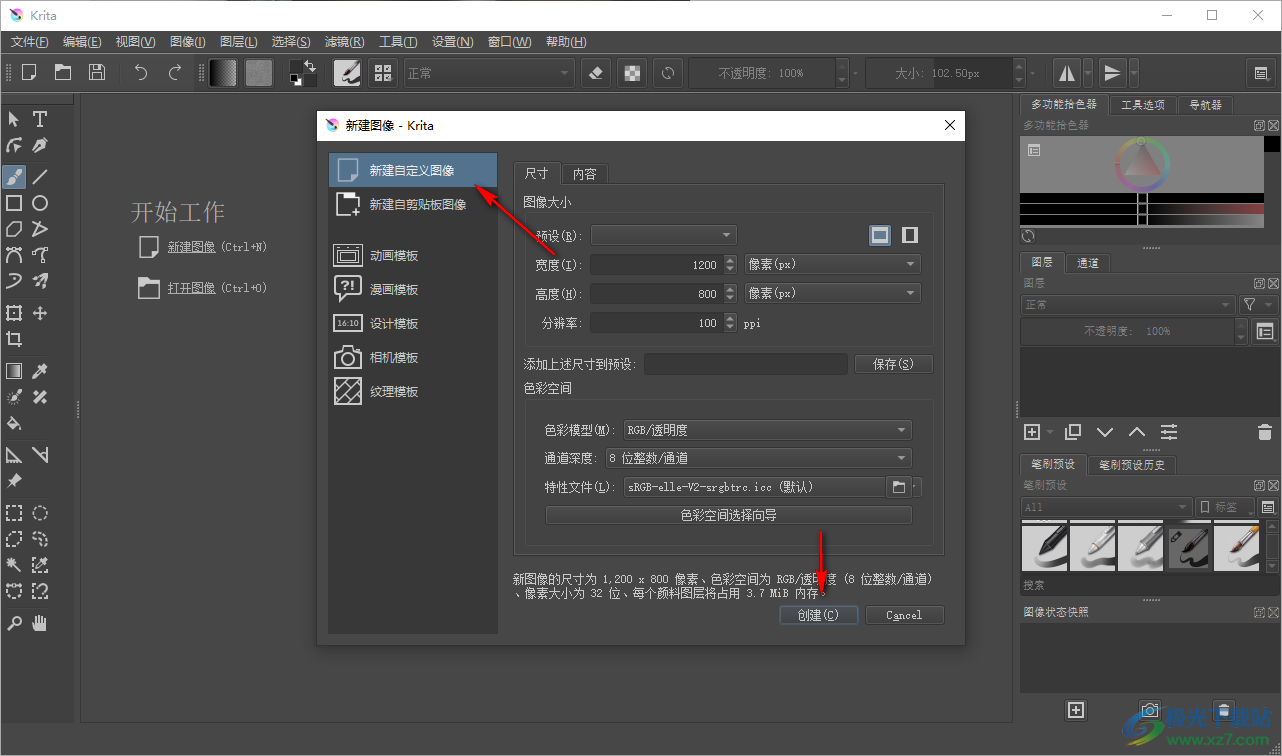Switch to the 工具选项 tab
The image size is (1282, 756).
tap(1142, 104)
